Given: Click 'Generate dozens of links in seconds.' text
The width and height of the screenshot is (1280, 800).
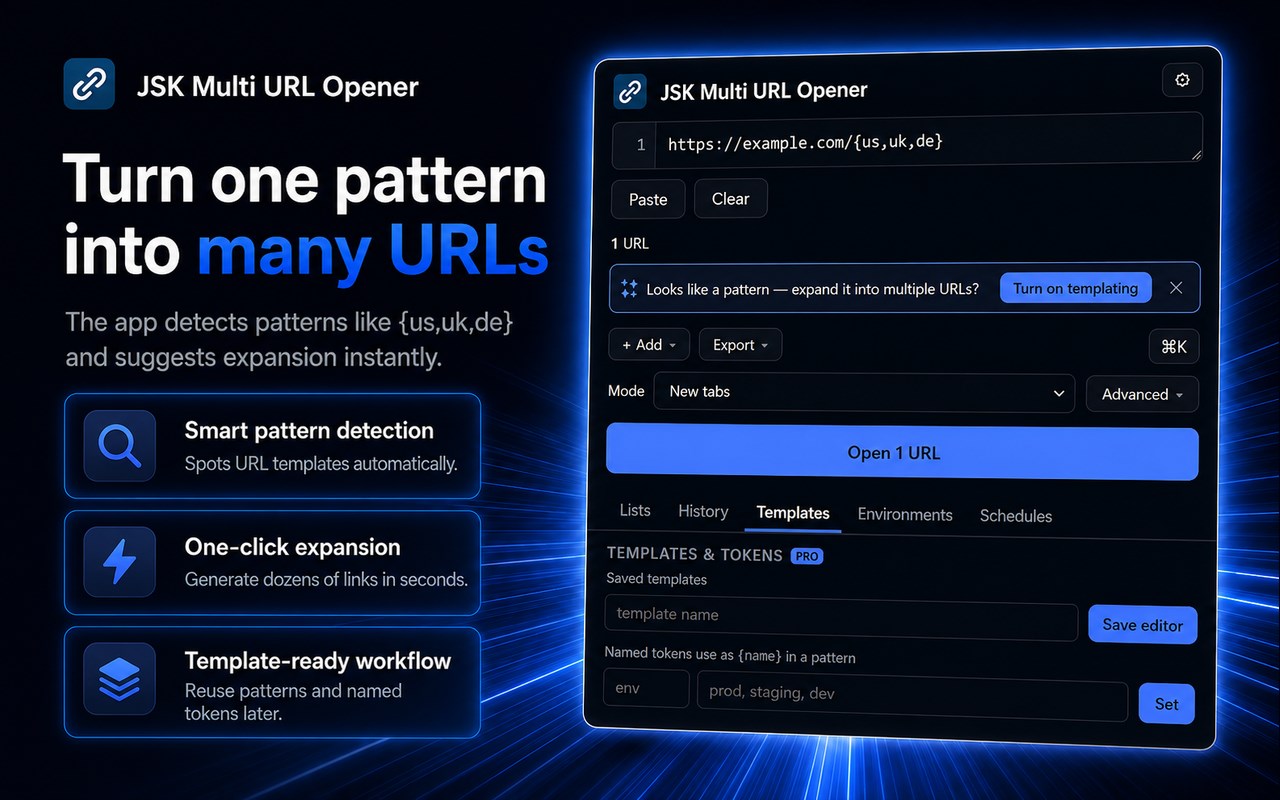Looking at the screenshot, I should point(326,579).
